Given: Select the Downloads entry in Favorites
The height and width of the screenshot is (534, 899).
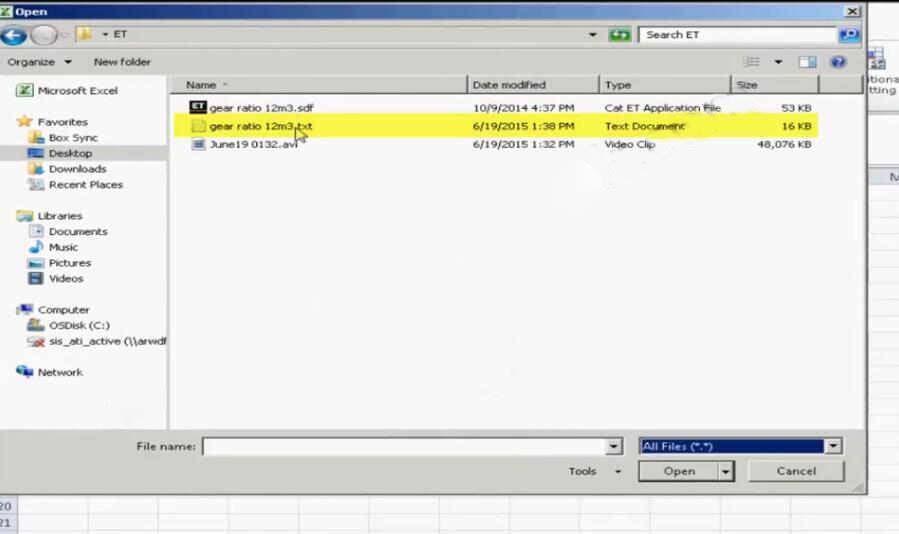Looking at the screenshot, I should (77, 169).
